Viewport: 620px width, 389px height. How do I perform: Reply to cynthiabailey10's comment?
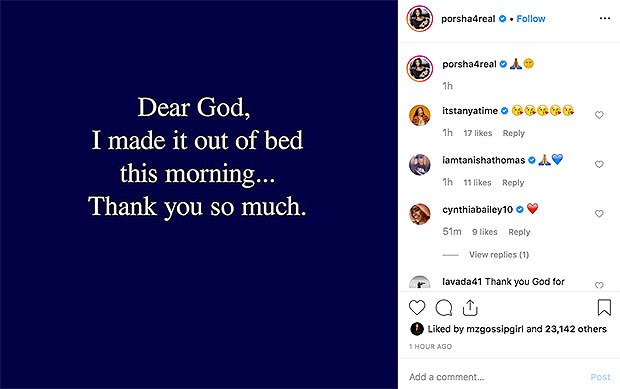tap(519, 232)
